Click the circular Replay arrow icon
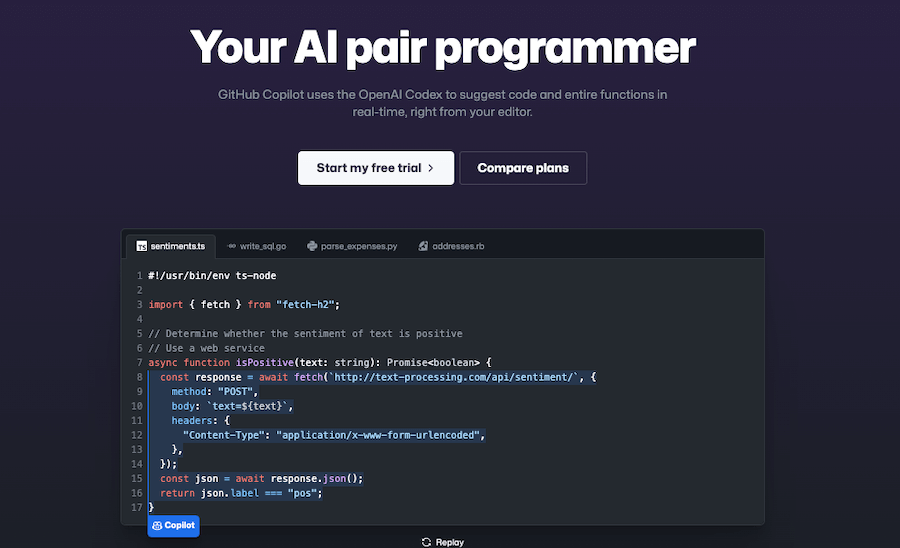This screenshot has height=548, width=900. tap(426, 542)
